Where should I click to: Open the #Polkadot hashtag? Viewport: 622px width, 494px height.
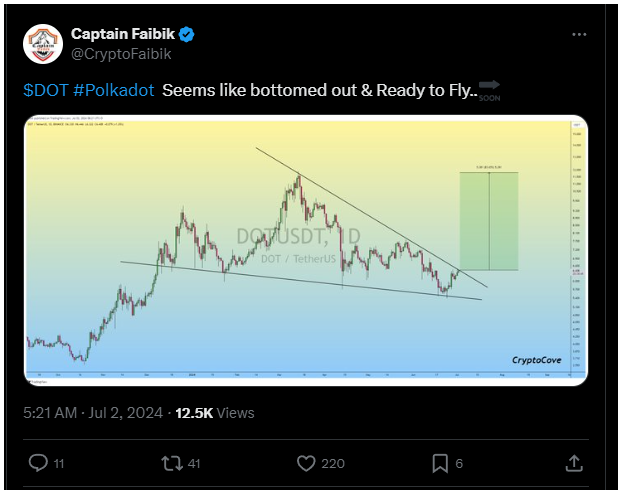point(113,90)
